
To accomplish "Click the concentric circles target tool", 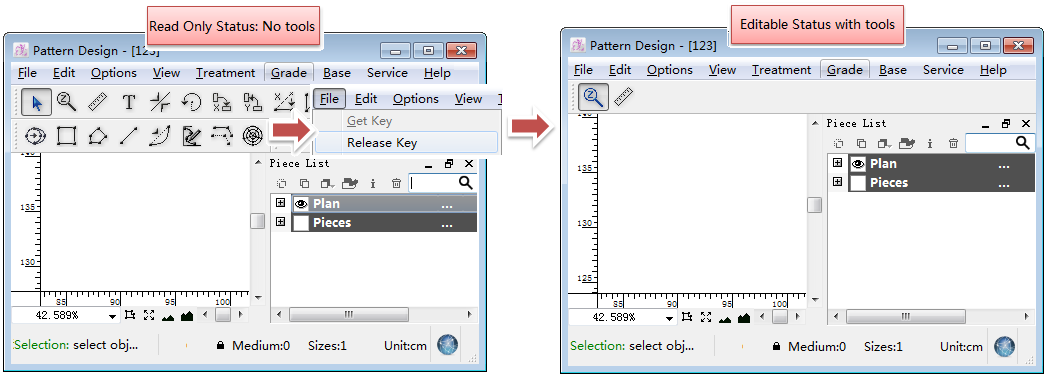I will (252, 136).
